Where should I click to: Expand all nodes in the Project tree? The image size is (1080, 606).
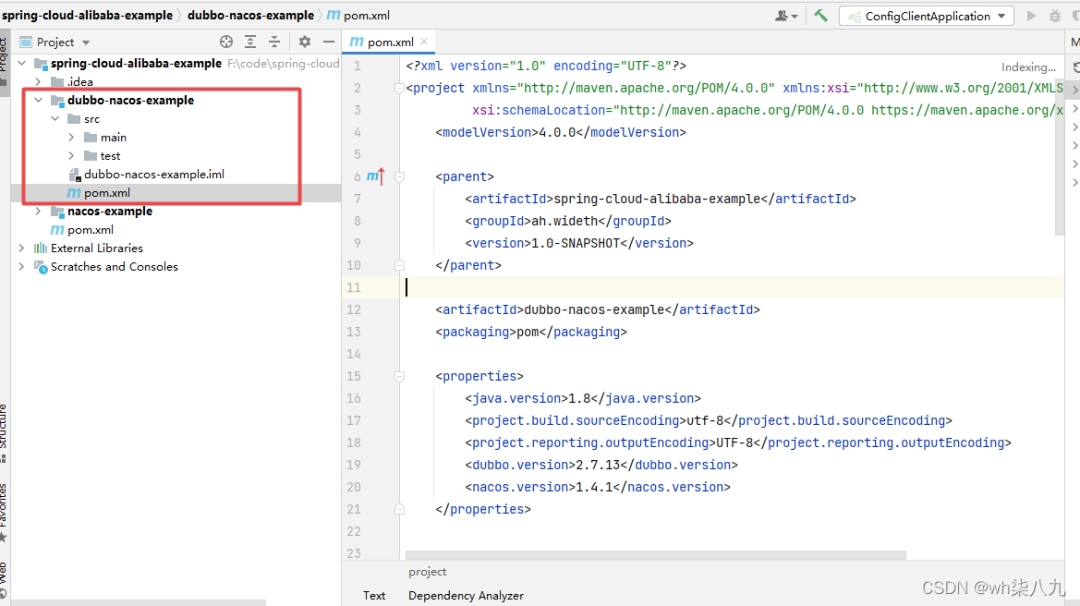tap(250, 42)
